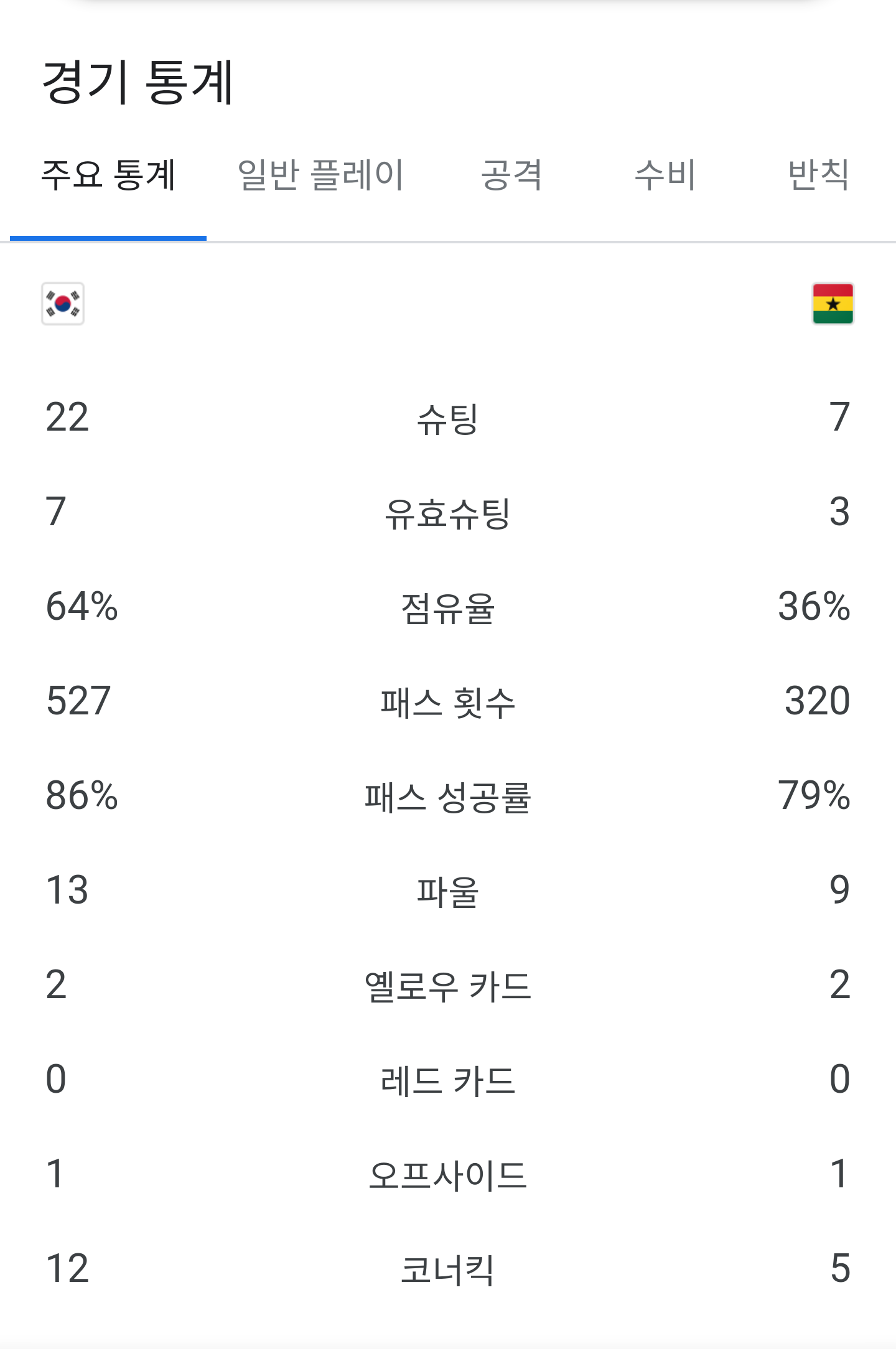Switch to the 일반 플레이 tab

[321, 175]
